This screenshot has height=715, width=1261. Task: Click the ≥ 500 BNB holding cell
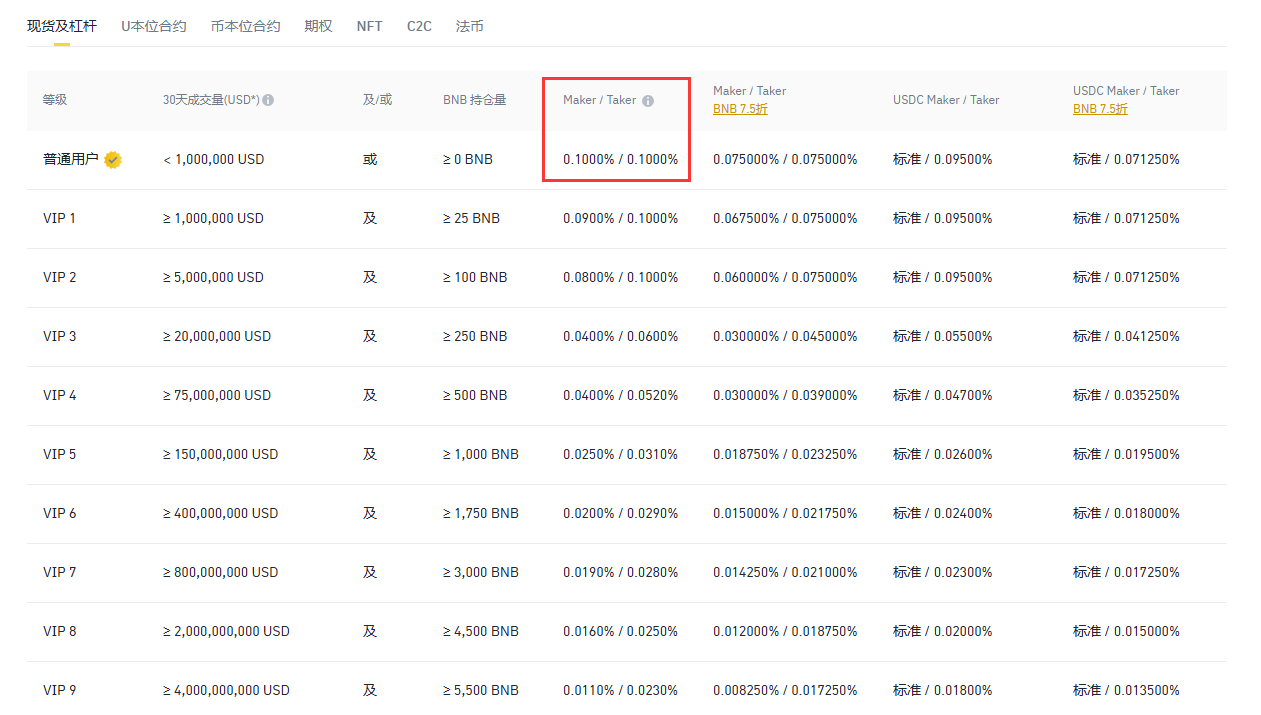coord(475,395)
